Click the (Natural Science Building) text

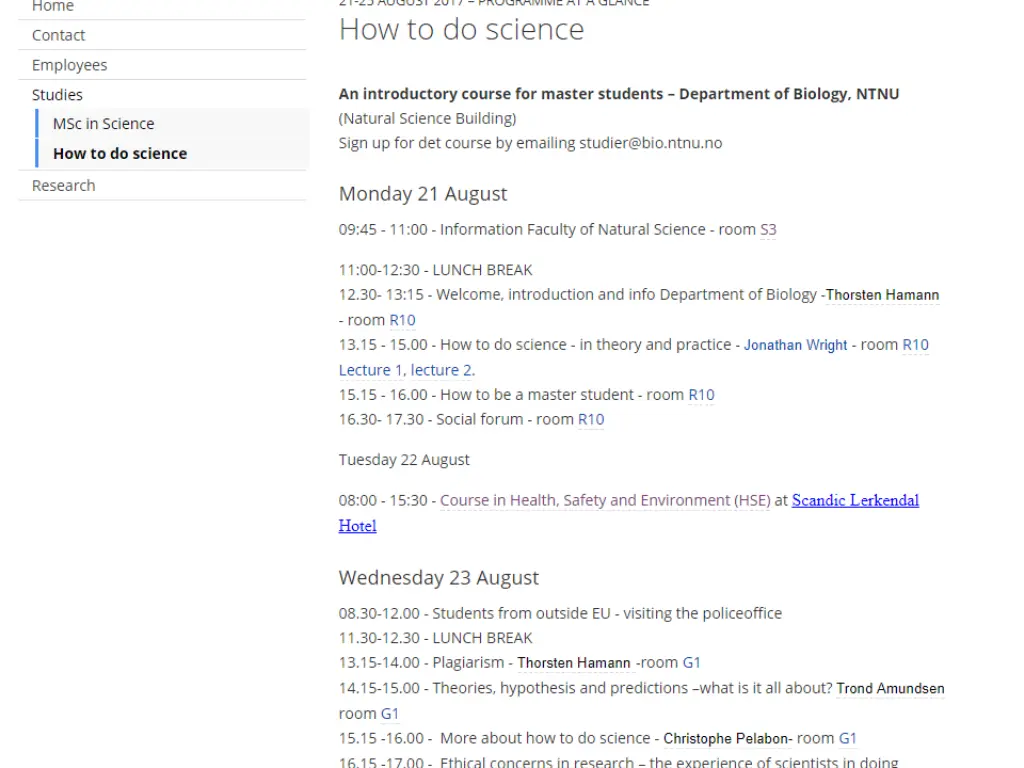pyautogui.click(x=428, y=118)
